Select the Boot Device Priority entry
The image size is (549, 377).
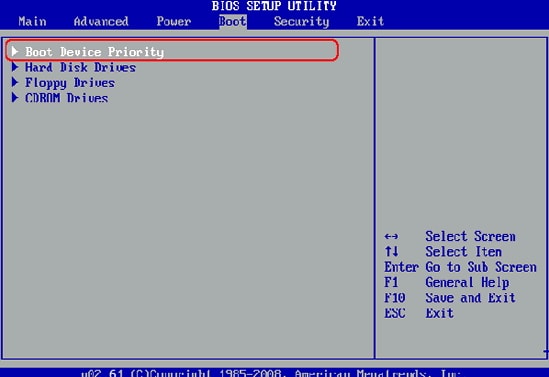pos(95,52)
